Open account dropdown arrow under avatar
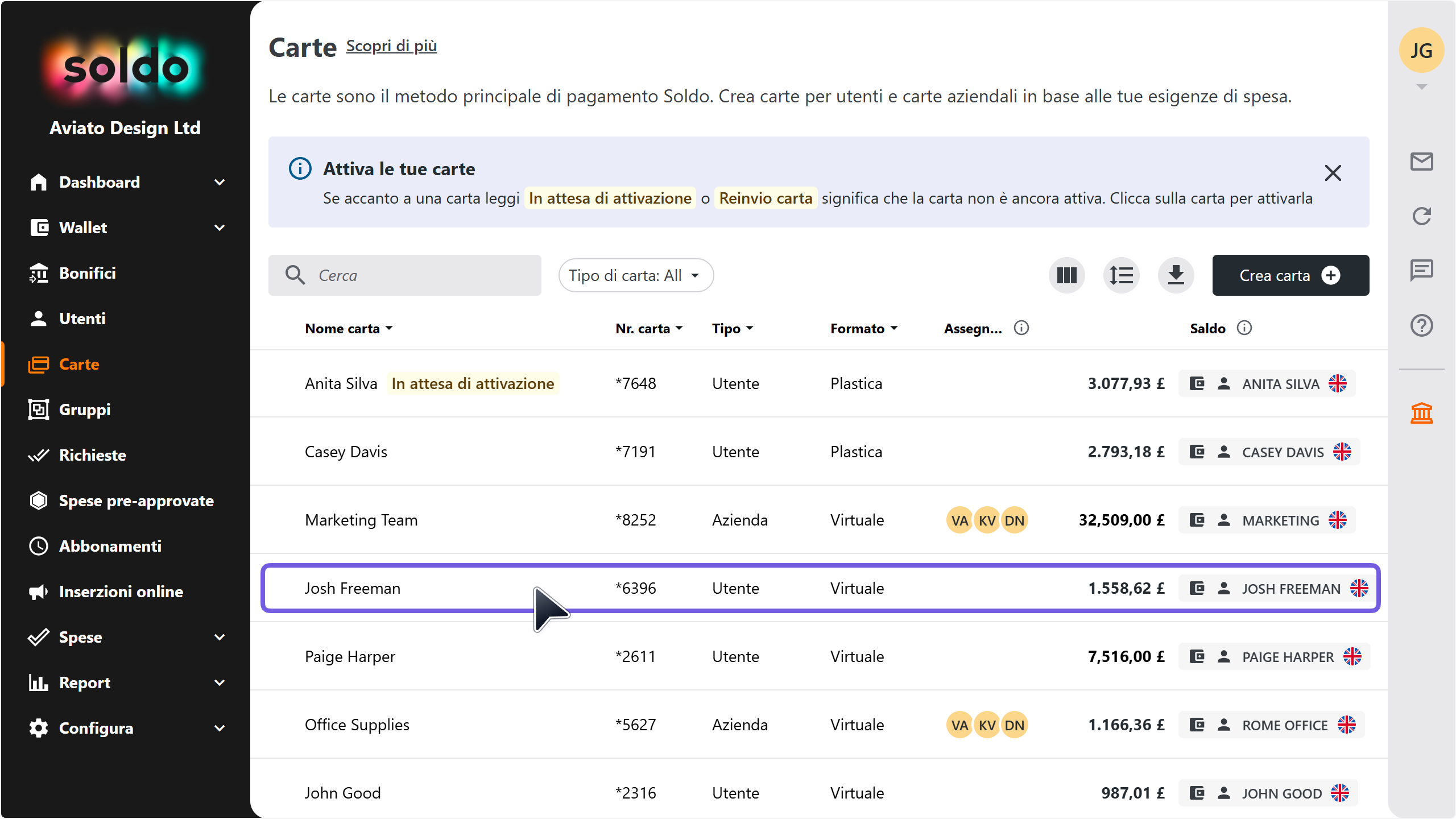Viewport: 1456px width, 819px height. point(1421,87)
